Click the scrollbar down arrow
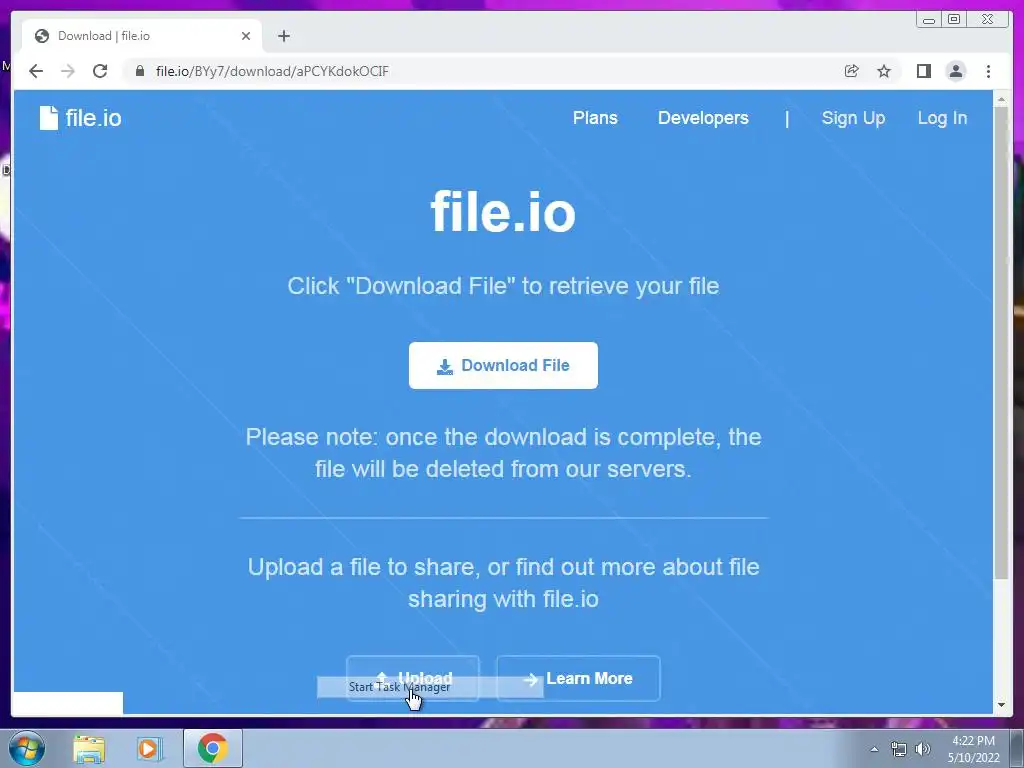 [x=1001, y=705]
